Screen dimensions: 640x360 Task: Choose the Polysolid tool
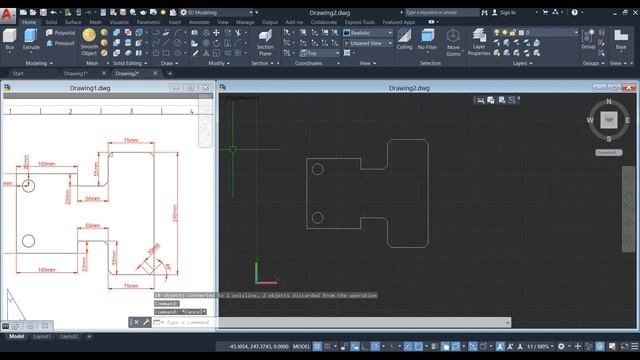tap(60, 33)
